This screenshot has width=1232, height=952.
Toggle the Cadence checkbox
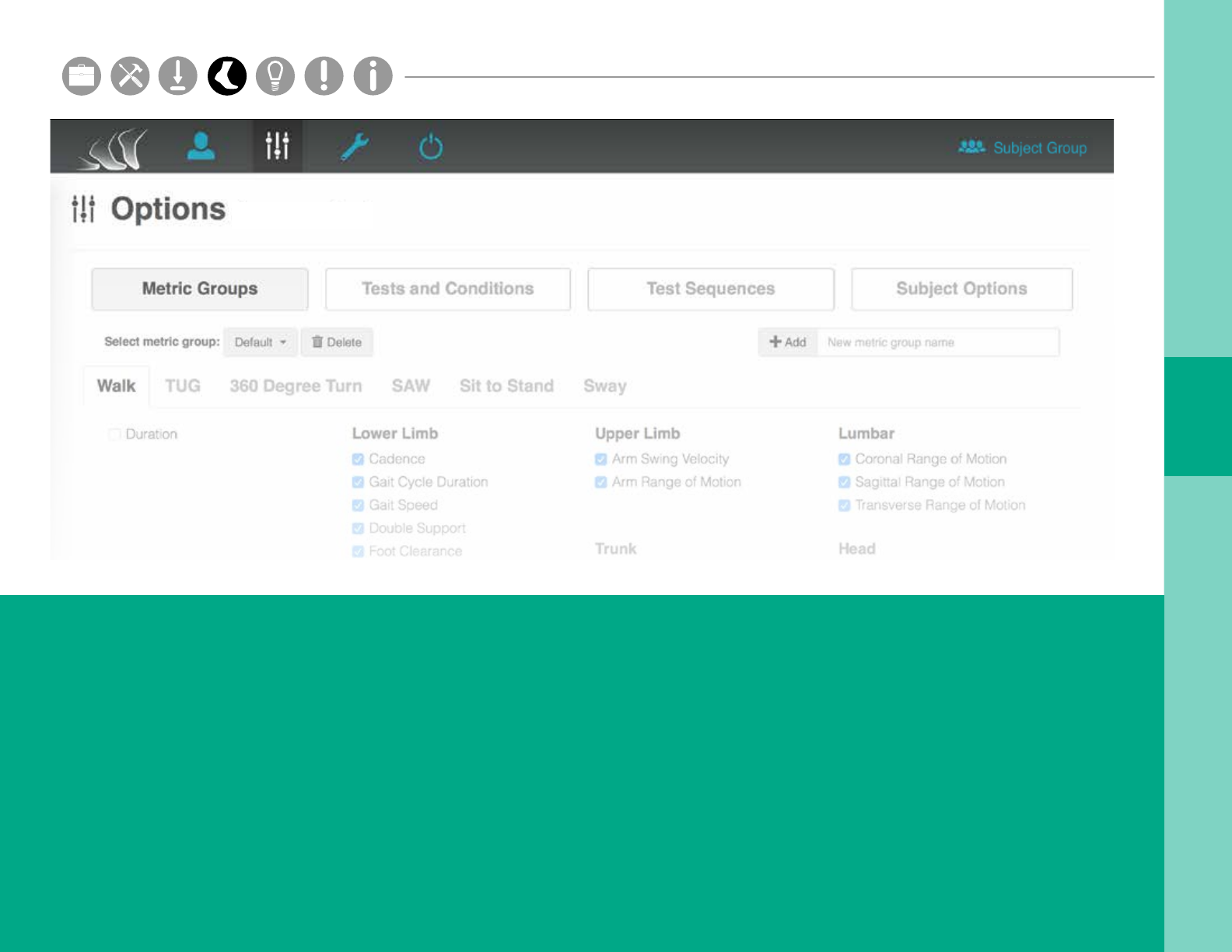tap(358, 459)
